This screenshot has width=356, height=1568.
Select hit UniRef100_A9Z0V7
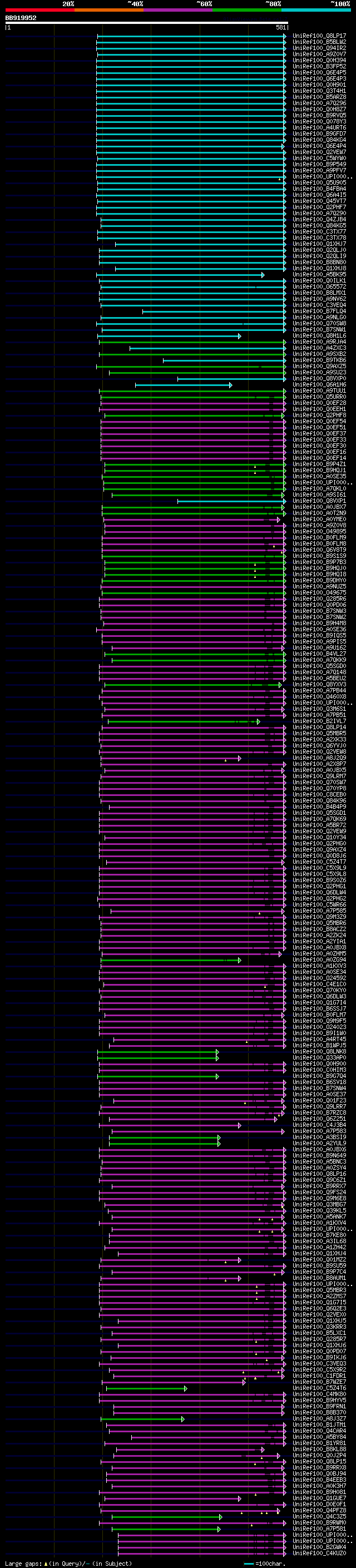[319, 54]
